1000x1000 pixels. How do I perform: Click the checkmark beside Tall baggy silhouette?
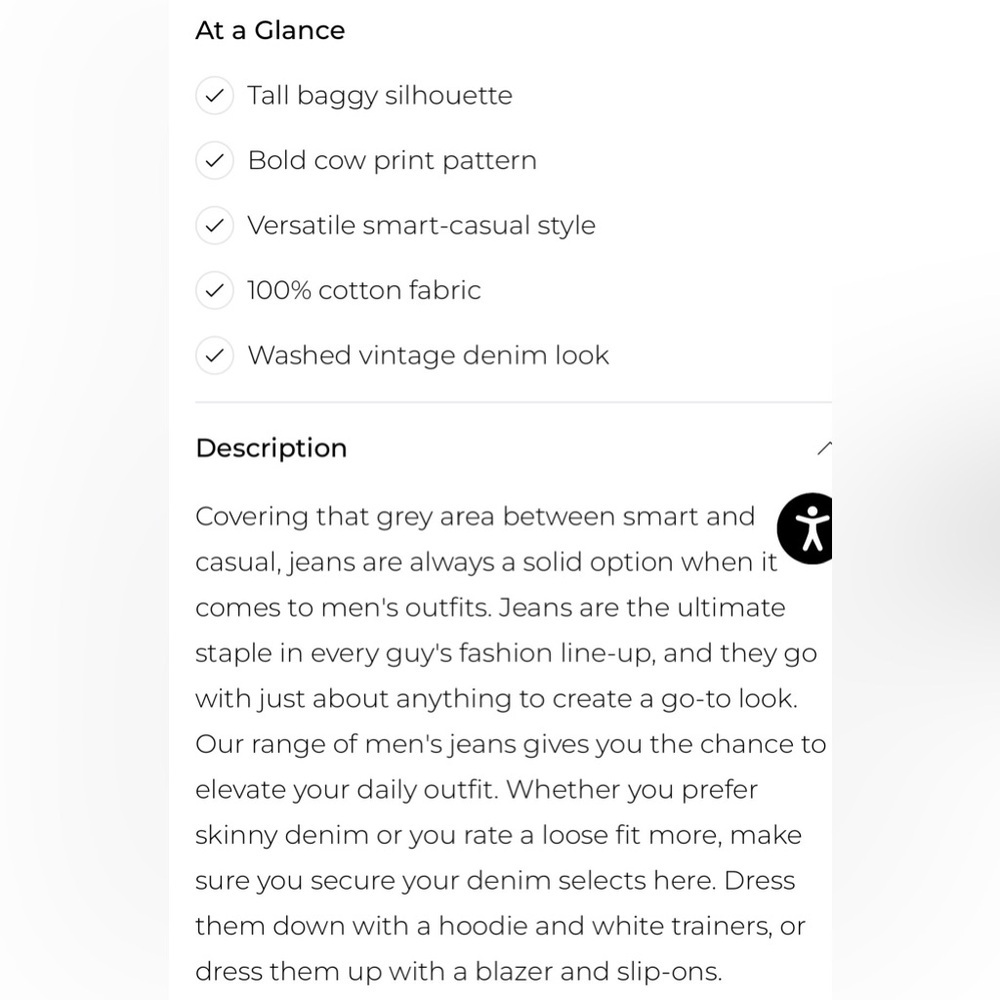[214, 96]
